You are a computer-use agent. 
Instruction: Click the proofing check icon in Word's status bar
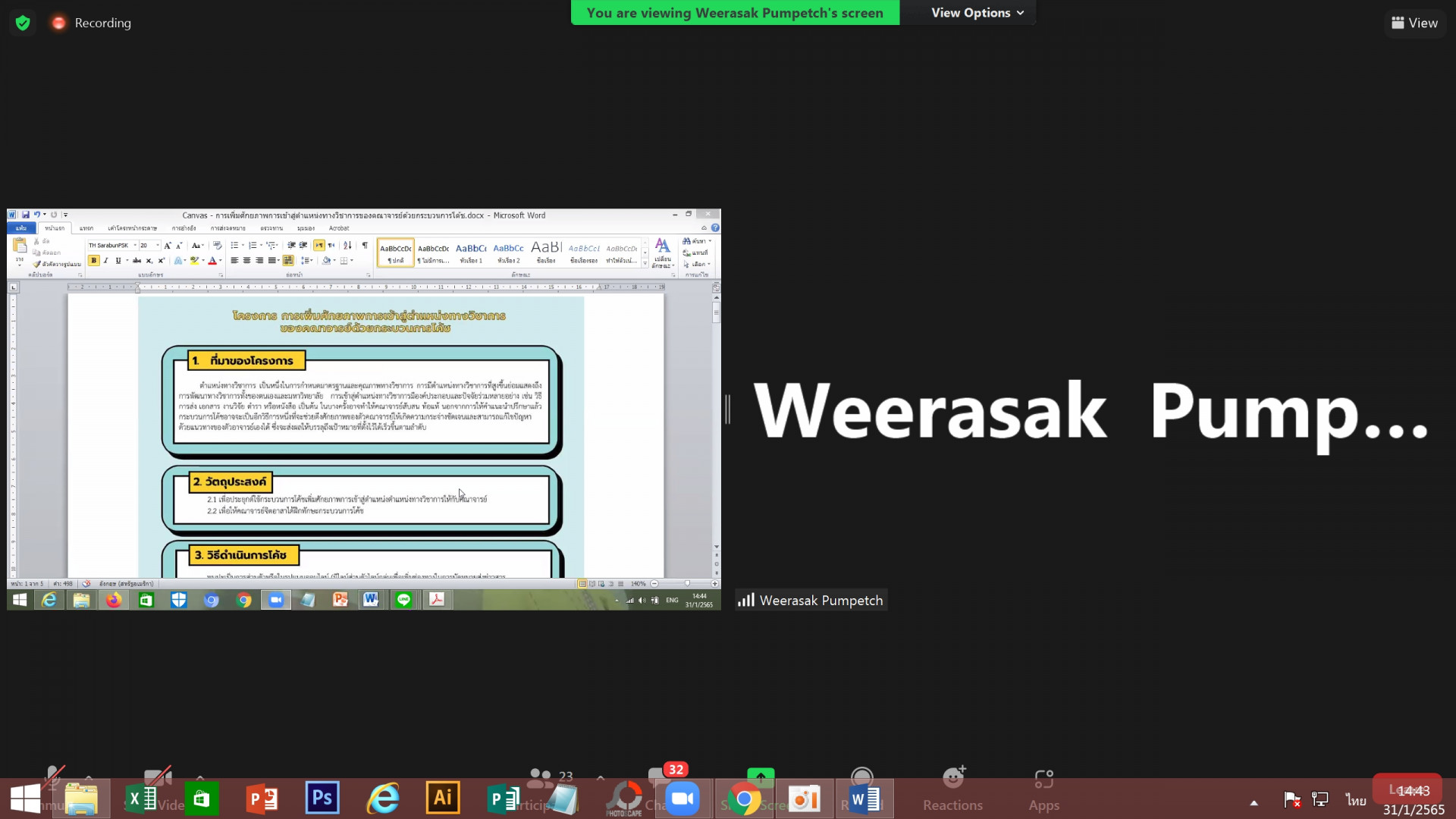pos(86,584)
